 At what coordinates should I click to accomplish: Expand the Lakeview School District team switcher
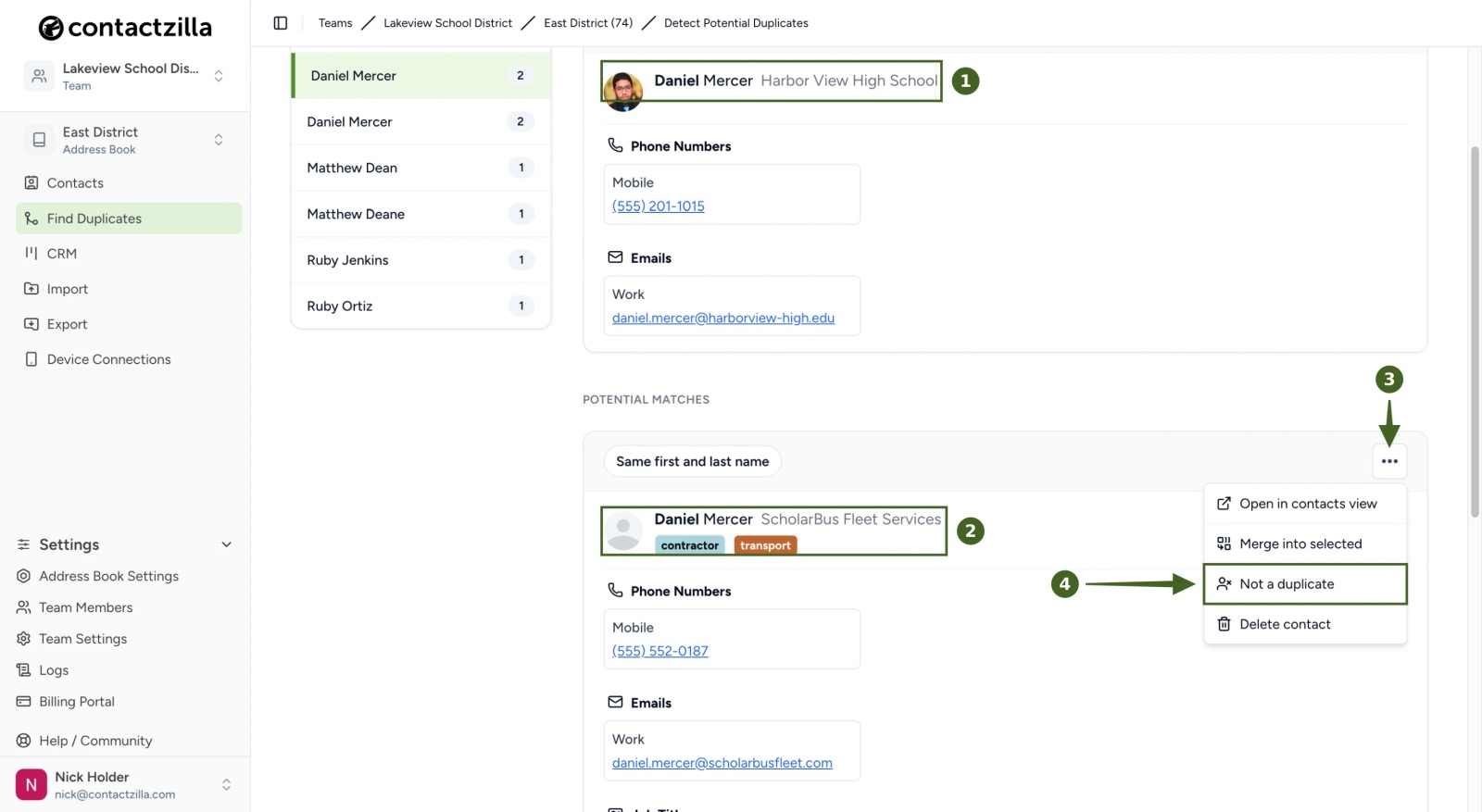[x=125, y=76]
